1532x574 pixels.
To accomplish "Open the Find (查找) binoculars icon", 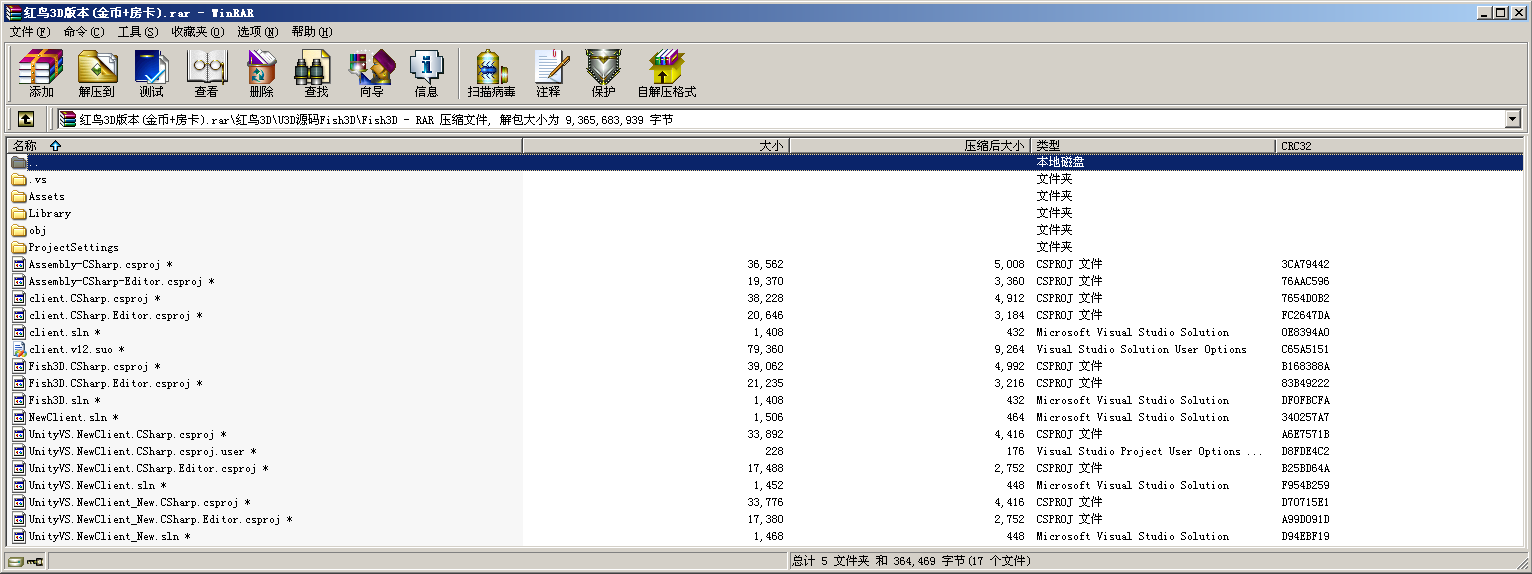I will tap(316, 73).
